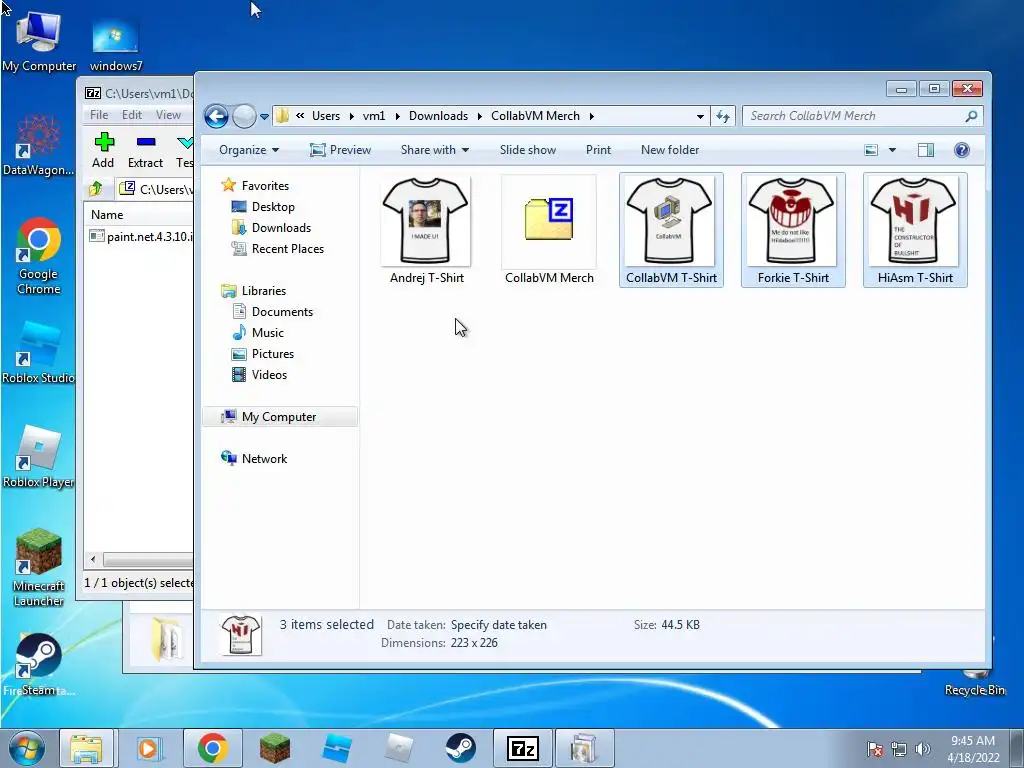Open recent locations dropdown beside the nav arrows
Screen dimensions: 1024x768
tap(264, 117)
